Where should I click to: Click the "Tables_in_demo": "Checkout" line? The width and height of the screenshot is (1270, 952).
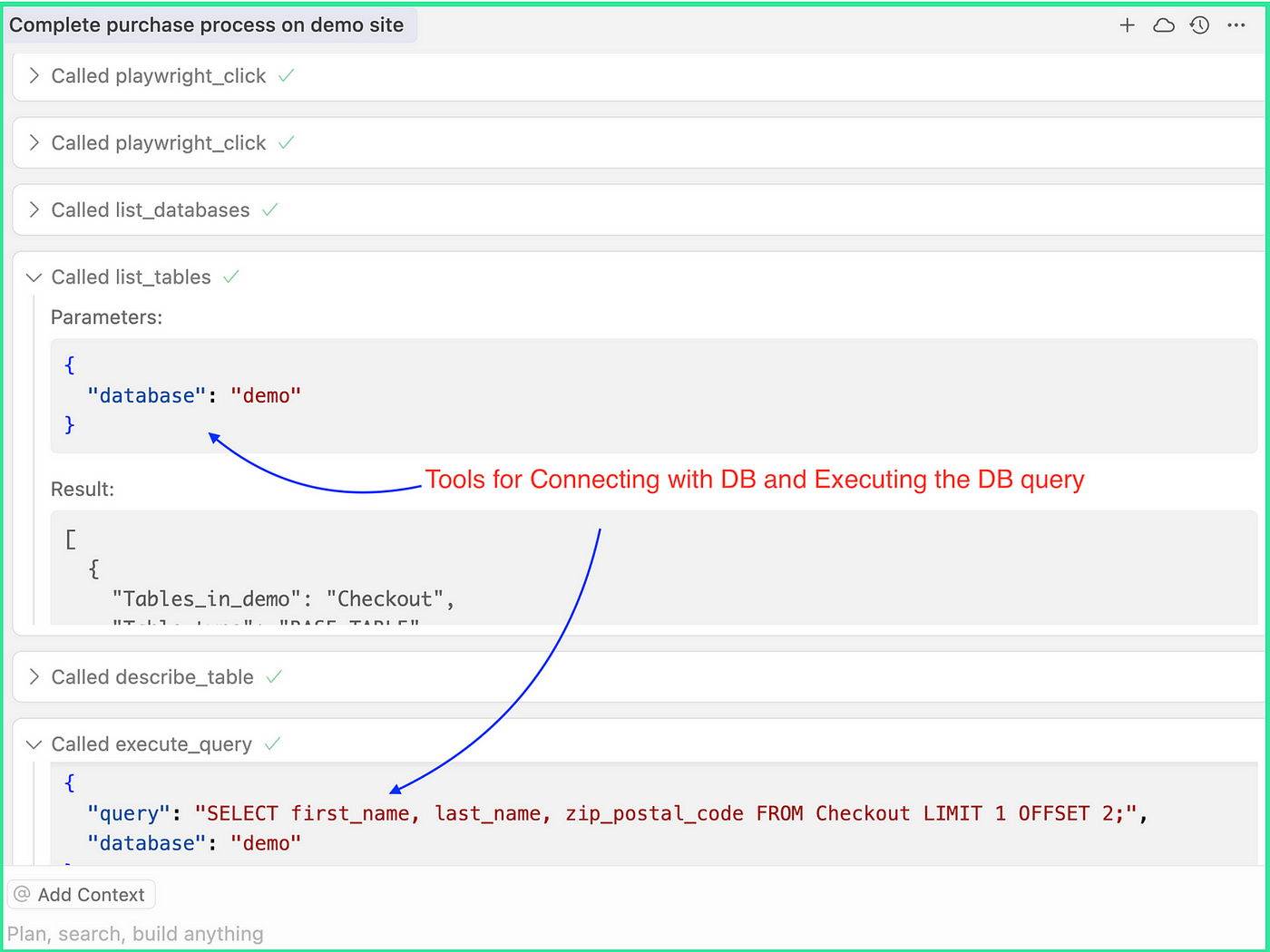[283, 598]
